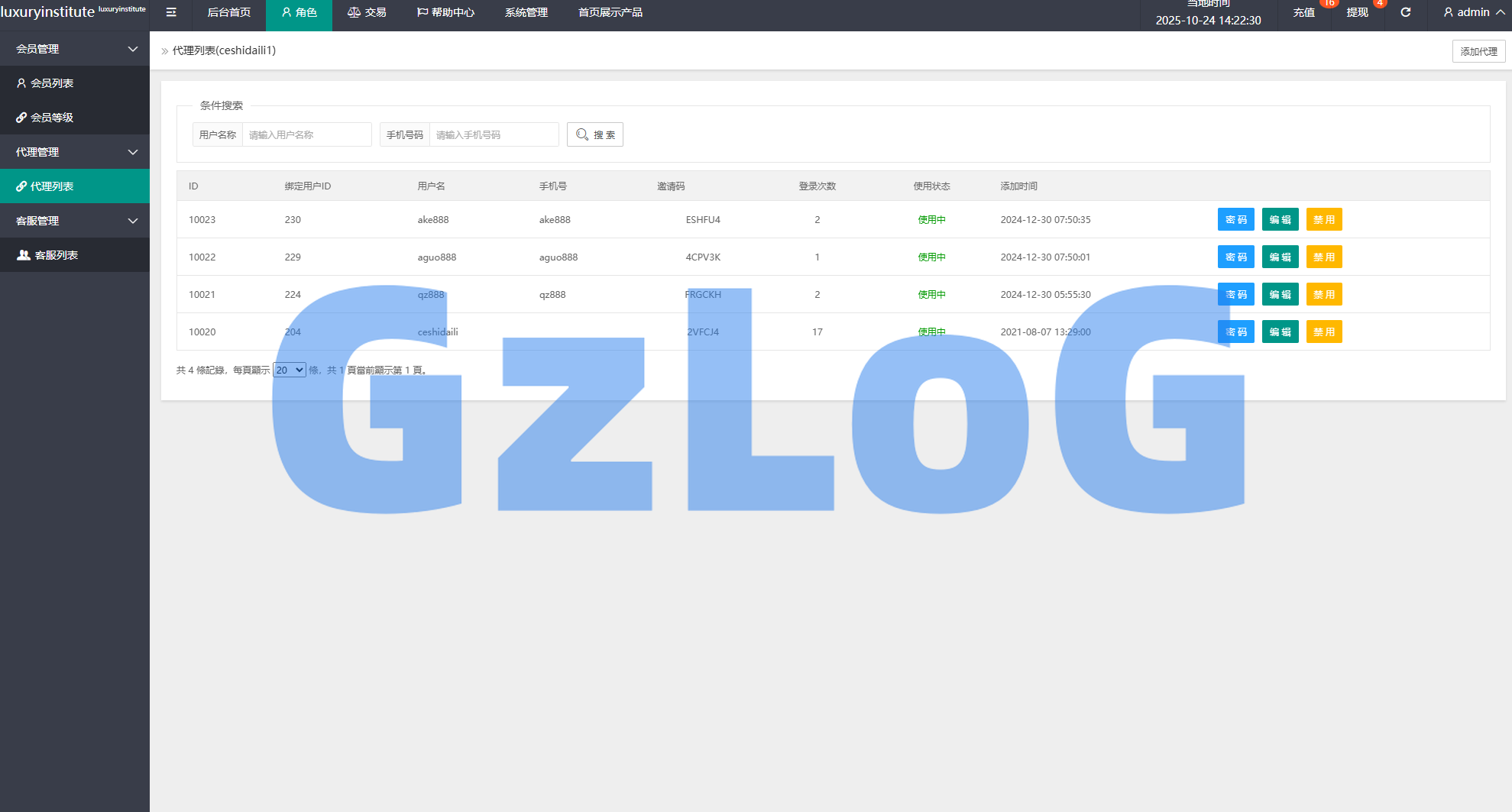Select 代理列表 in the sidebar

click(x=52, y=186)
